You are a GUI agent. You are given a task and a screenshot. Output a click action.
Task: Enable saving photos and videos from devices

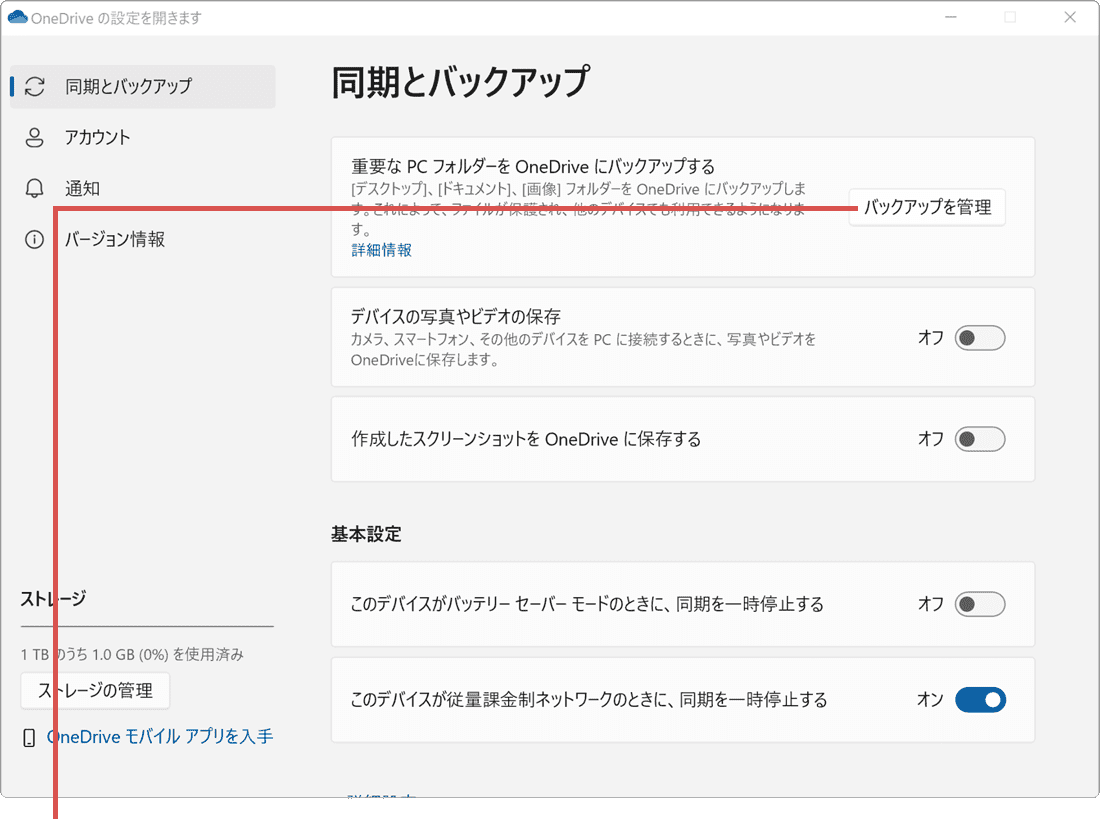(x=979, y=338)
